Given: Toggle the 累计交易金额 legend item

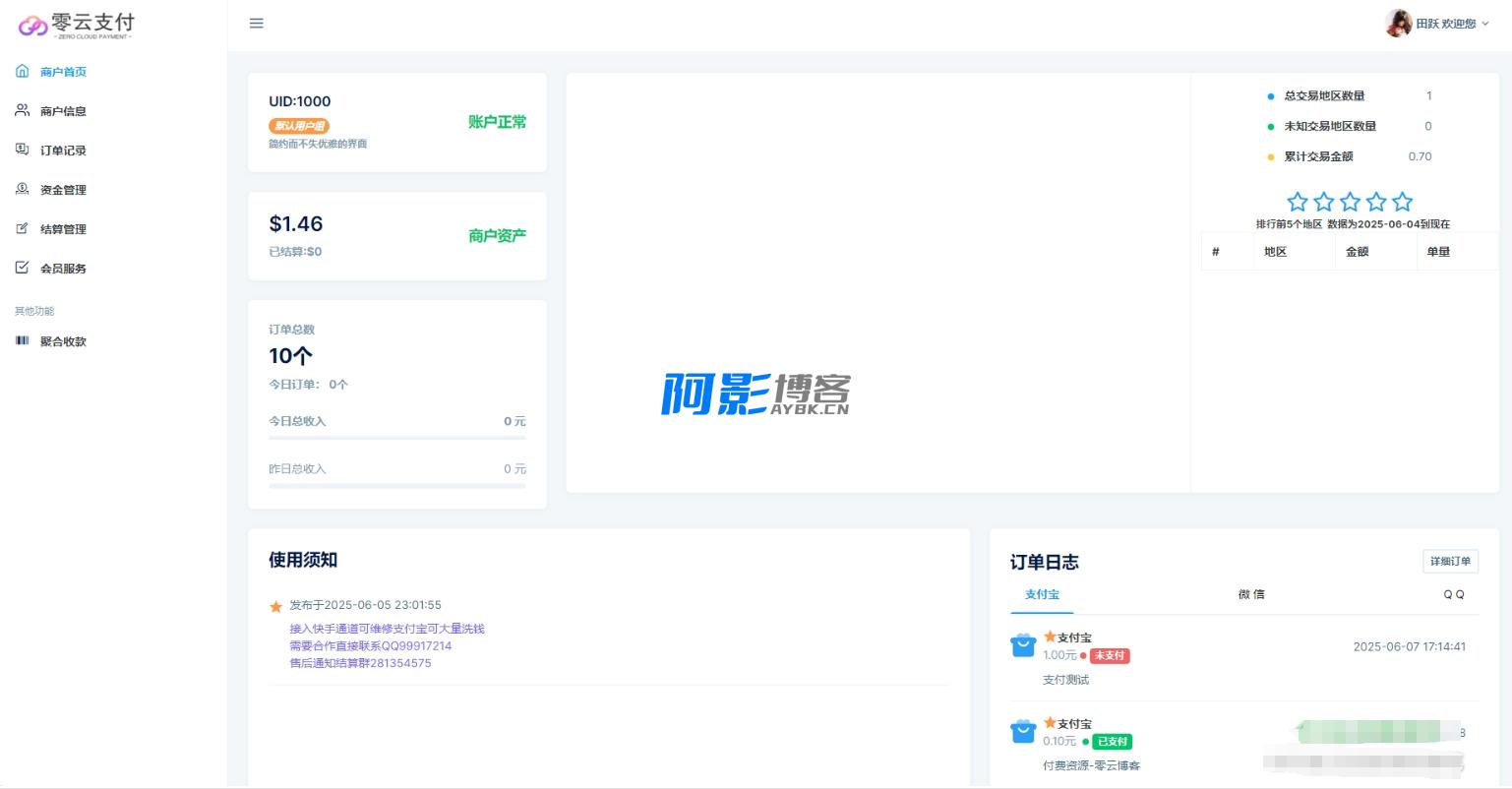Looking at the screenshot, I should 1317,156.
